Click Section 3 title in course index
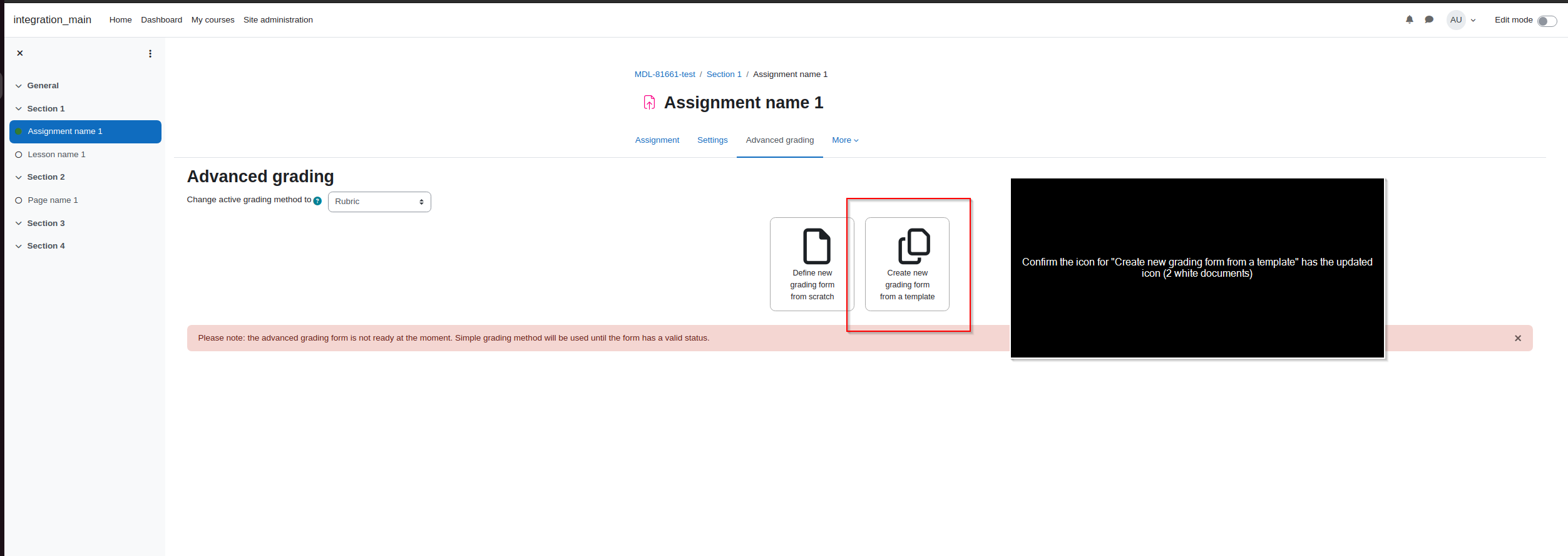Image resolution: width=1568 pixels, height=556 pixels. click(x=46, y=224)
